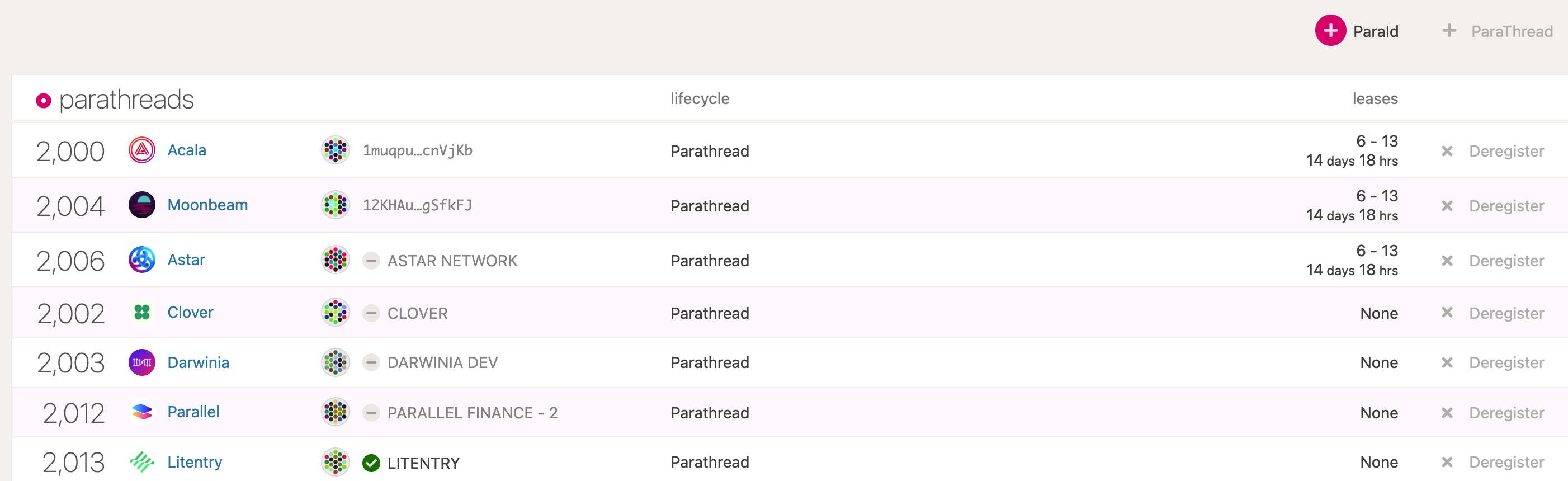Click the Moonbeam chain logo icon
This screenshot has height=481, width=1568.
coord(142,205)
